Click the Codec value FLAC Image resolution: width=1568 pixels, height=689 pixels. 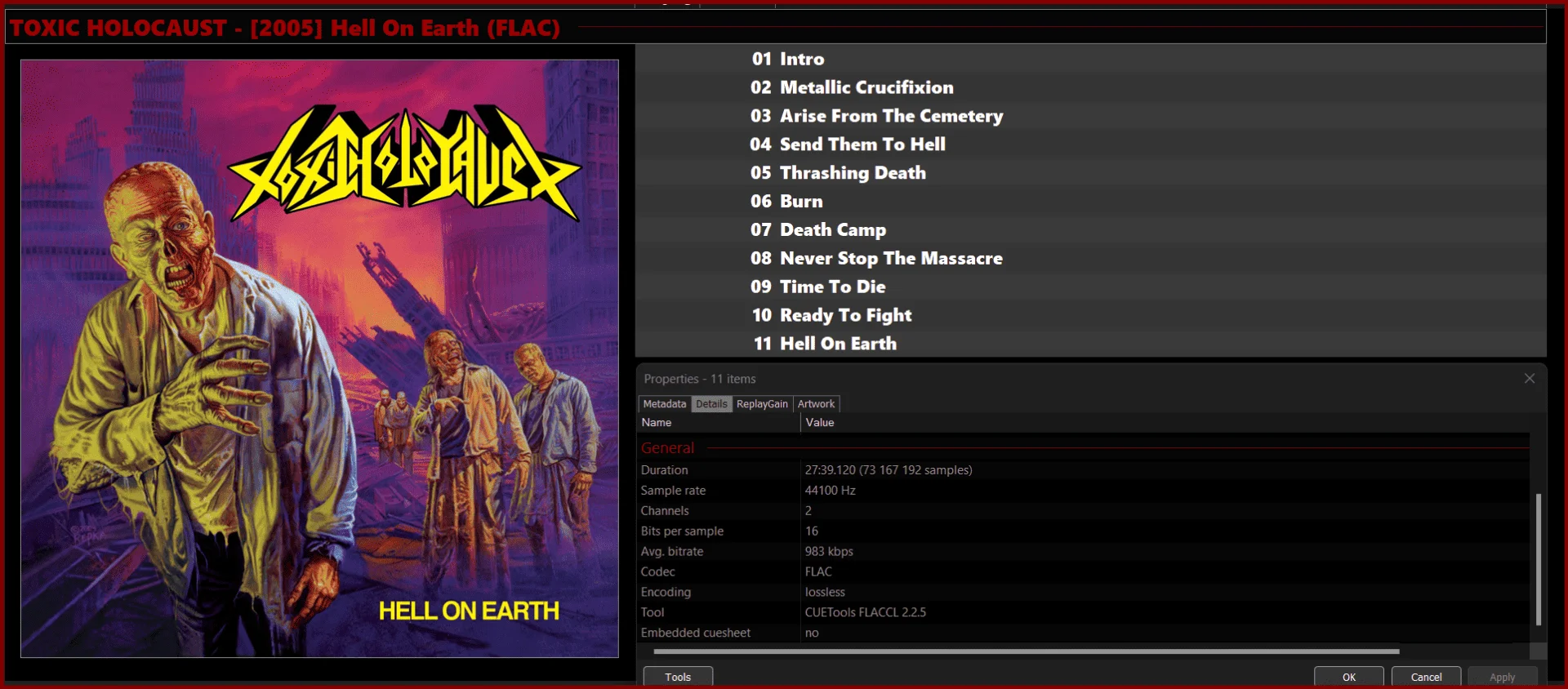(x=818, y=572)
